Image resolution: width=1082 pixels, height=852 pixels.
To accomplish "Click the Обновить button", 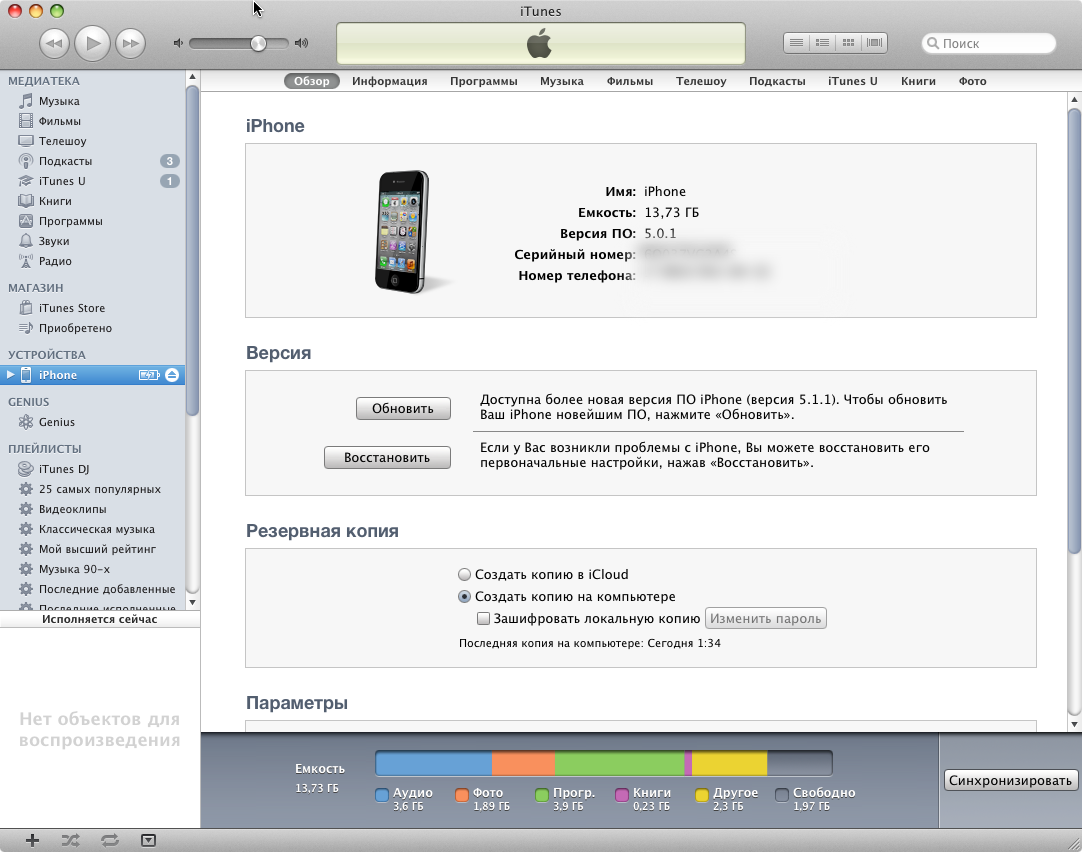I will tap(403, 408).
